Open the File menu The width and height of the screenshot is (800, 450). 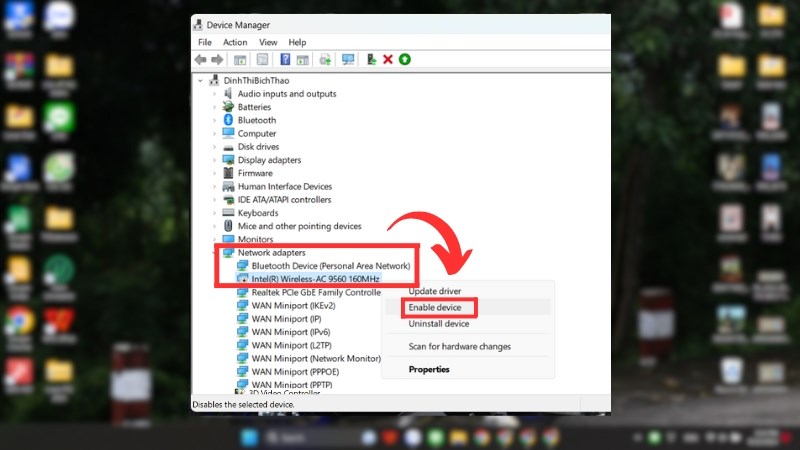tap(205, 42)
